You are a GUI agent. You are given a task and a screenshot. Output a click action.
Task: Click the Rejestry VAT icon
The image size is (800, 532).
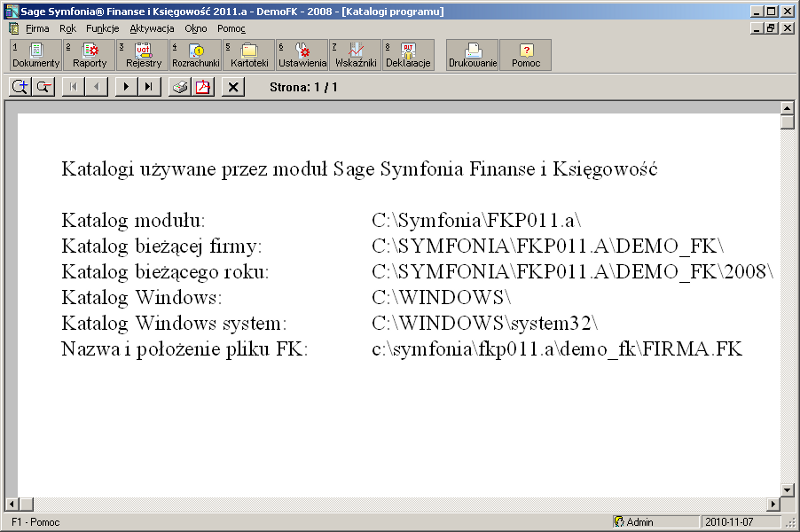point(143,55)
